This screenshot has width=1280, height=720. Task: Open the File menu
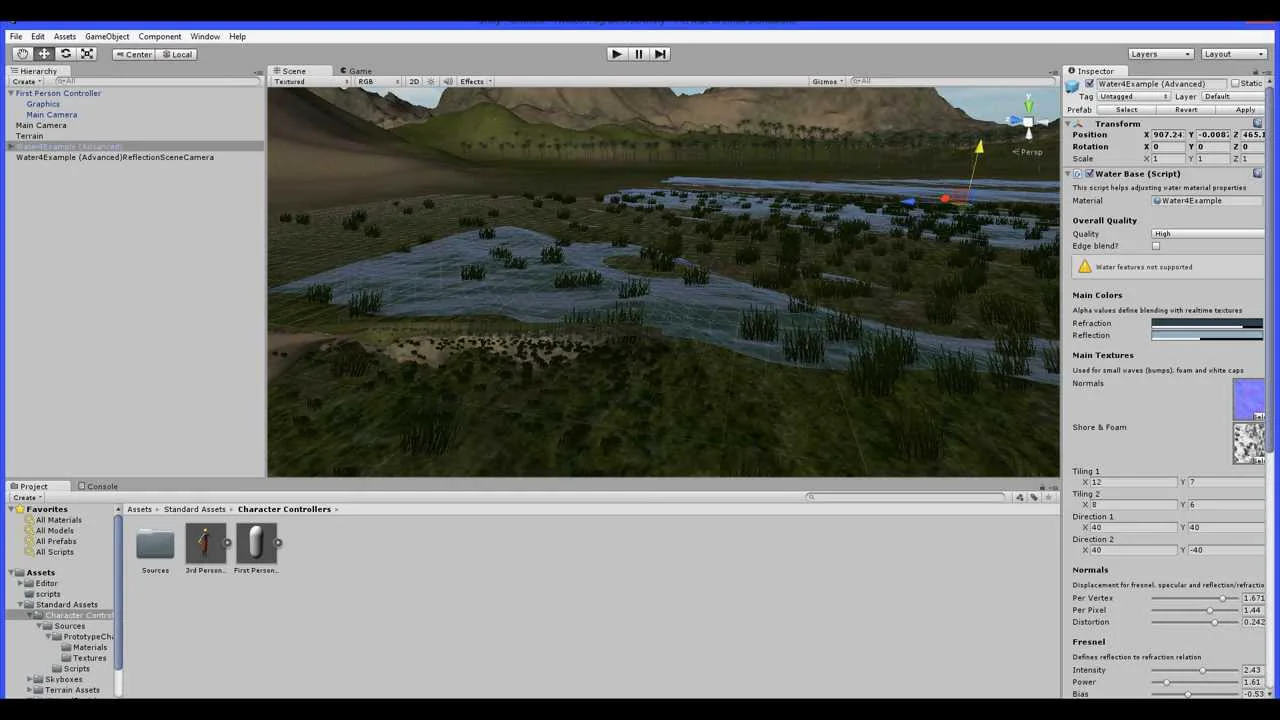(x=16, y=36)
